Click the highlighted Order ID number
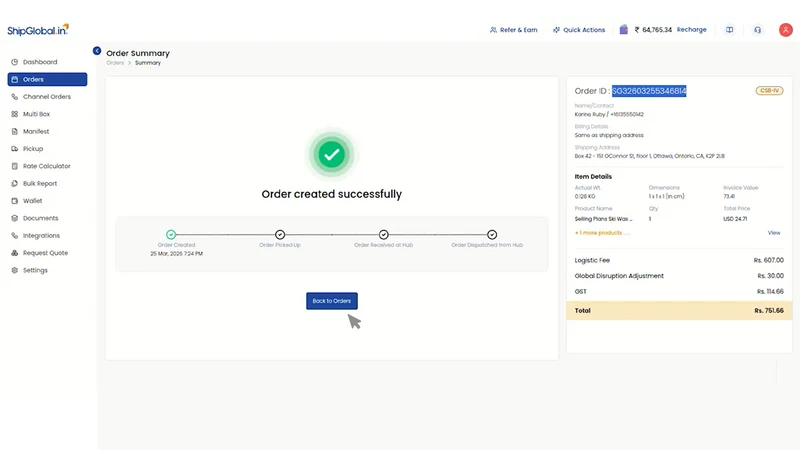Image resolution: width=800 pixels, height=450 pixels. click(x=649, y=91)
